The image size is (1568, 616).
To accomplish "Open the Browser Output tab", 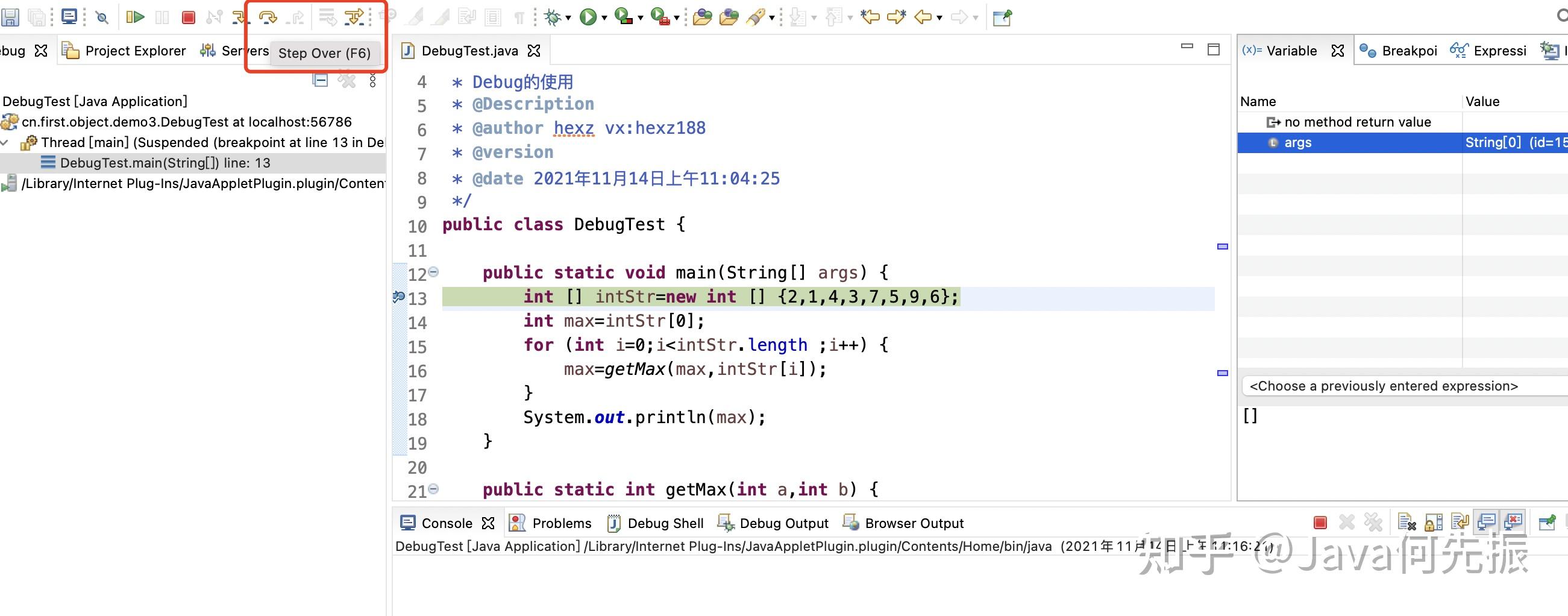I will [903, 523].
